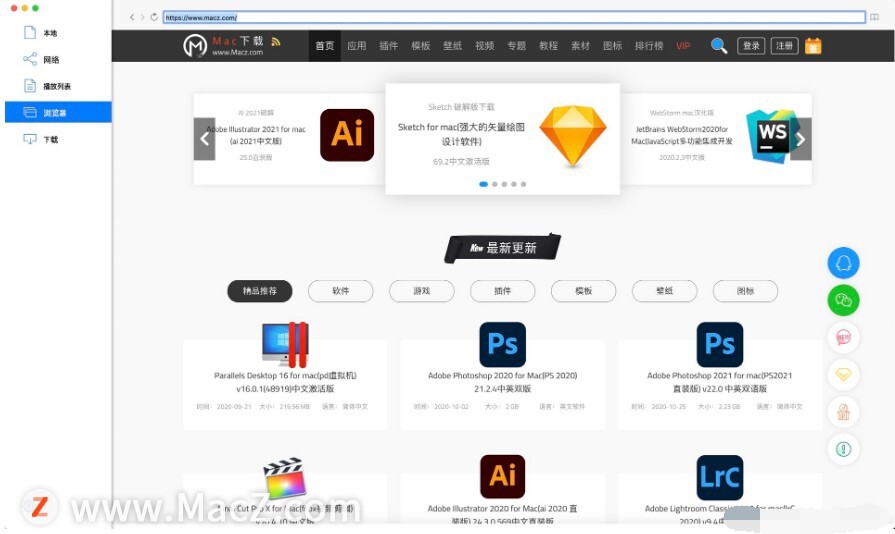This screenshot has width=895, height=534.
Task: Go forward with the browser forward arrow
Action: [142, 17]
